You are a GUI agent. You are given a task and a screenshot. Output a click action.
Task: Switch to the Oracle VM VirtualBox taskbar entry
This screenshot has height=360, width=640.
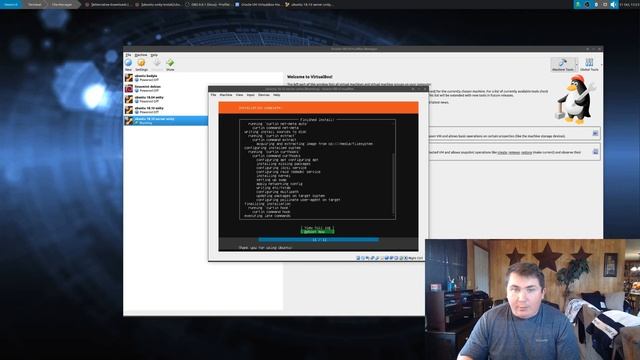[258, 4]
